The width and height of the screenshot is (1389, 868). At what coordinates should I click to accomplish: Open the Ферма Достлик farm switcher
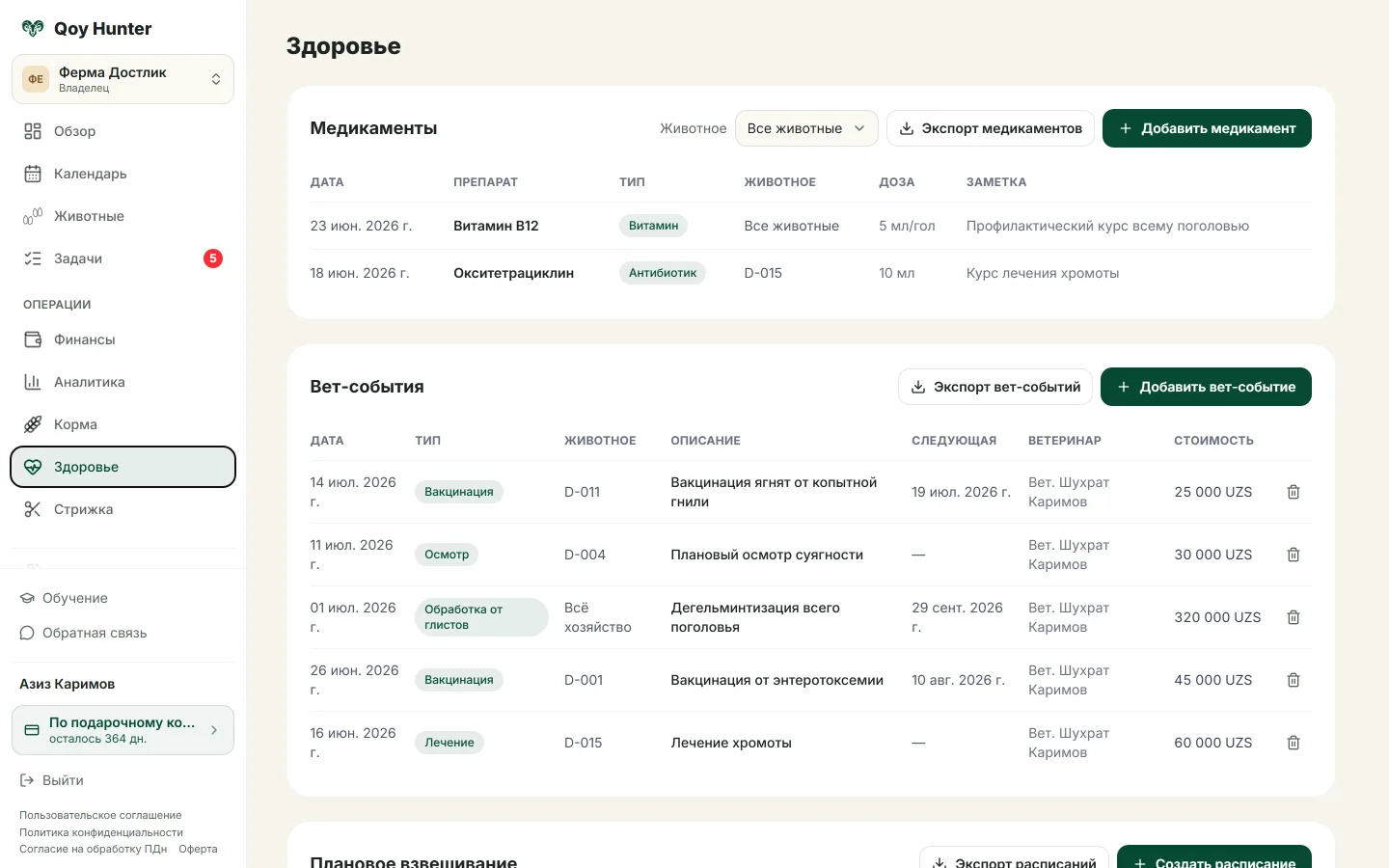pyautogui.click(x=123, y=79)
